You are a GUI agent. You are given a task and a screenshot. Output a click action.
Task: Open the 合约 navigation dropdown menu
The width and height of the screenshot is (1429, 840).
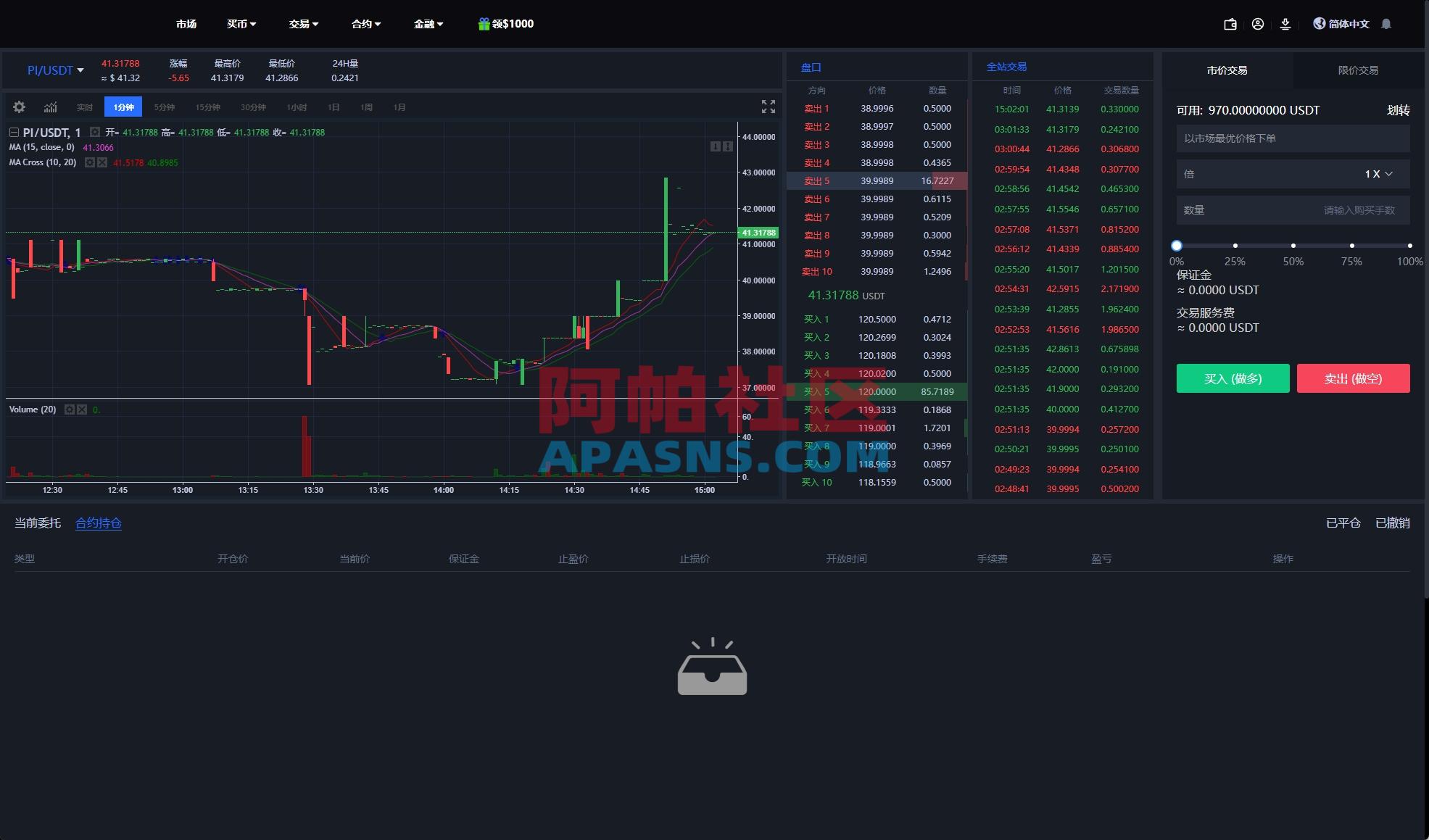click(366, 24)
